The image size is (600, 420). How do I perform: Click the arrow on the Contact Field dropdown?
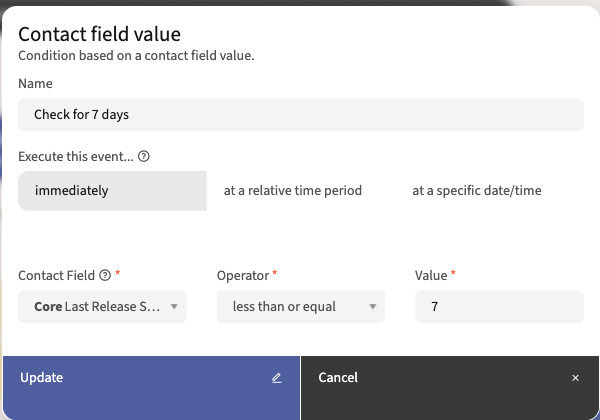(x=174, y=307)
